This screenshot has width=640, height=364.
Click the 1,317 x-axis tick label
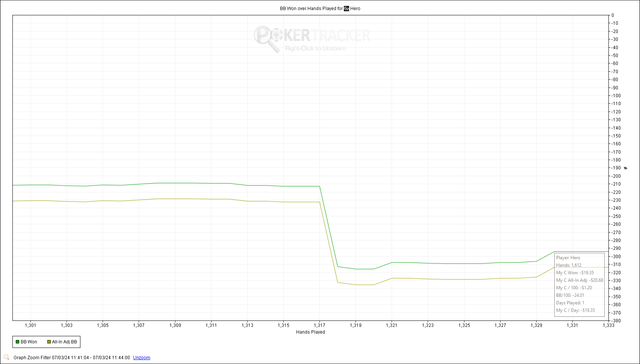pos(319,325)
